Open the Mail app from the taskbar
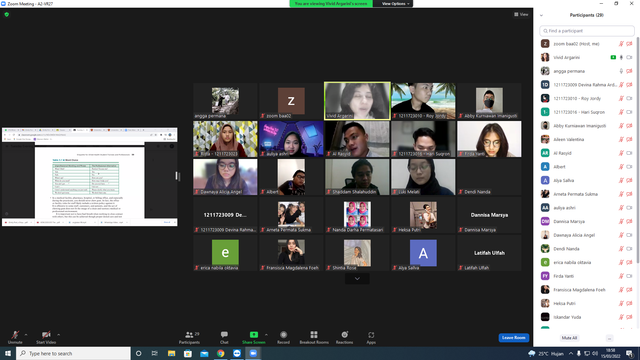This screenshot has height=360, width=640. point(204,353)
